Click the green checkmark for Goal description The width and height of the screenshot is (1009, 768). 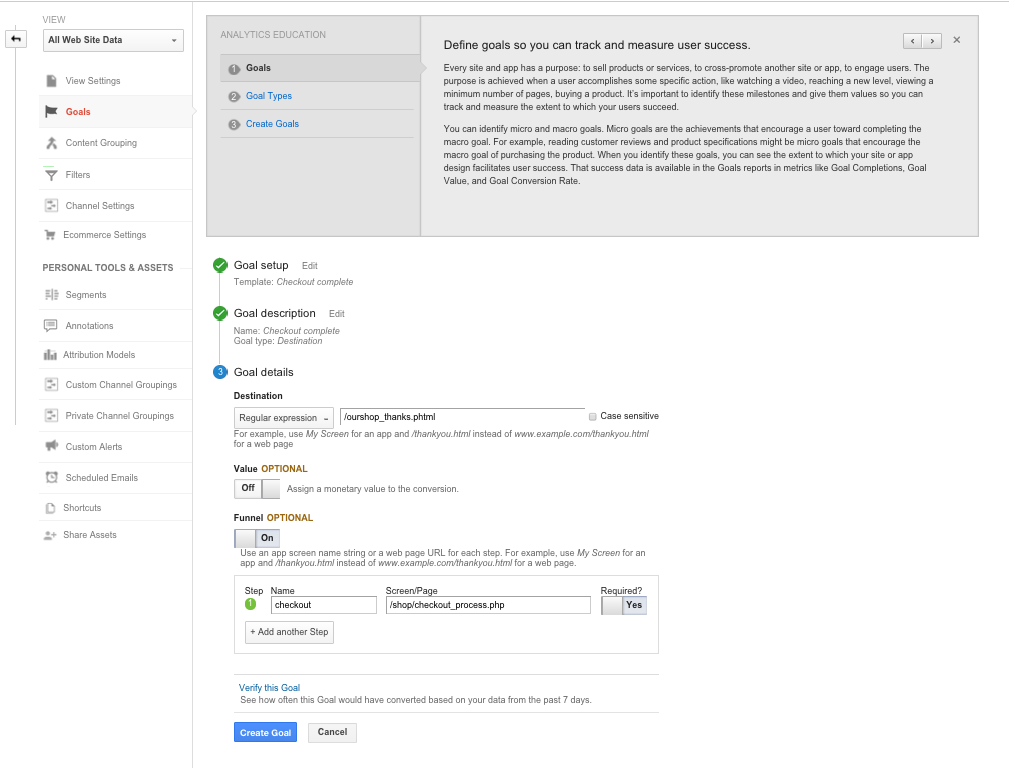coord(220,314)
